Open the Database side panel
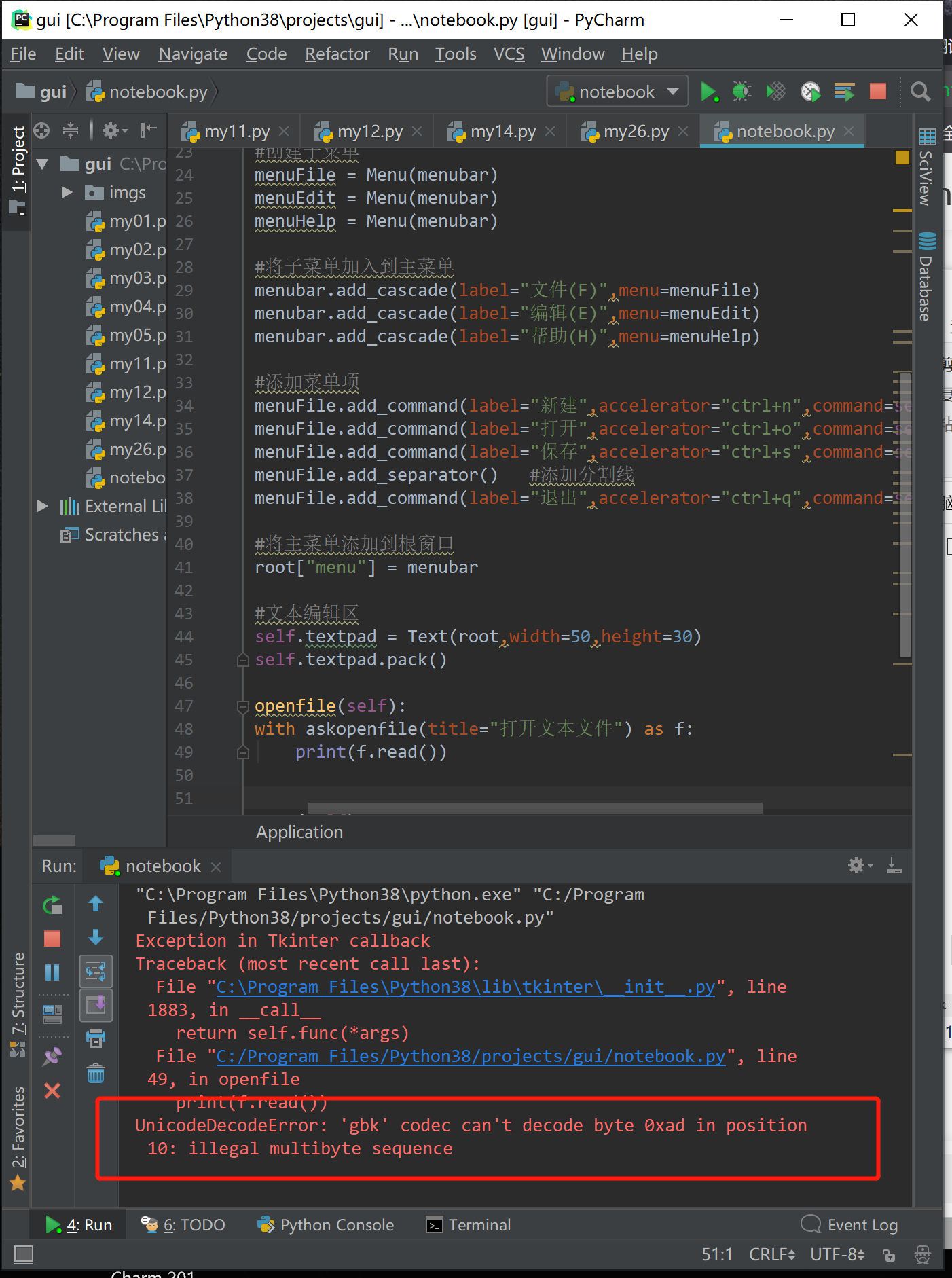 [x=926, y=276]
